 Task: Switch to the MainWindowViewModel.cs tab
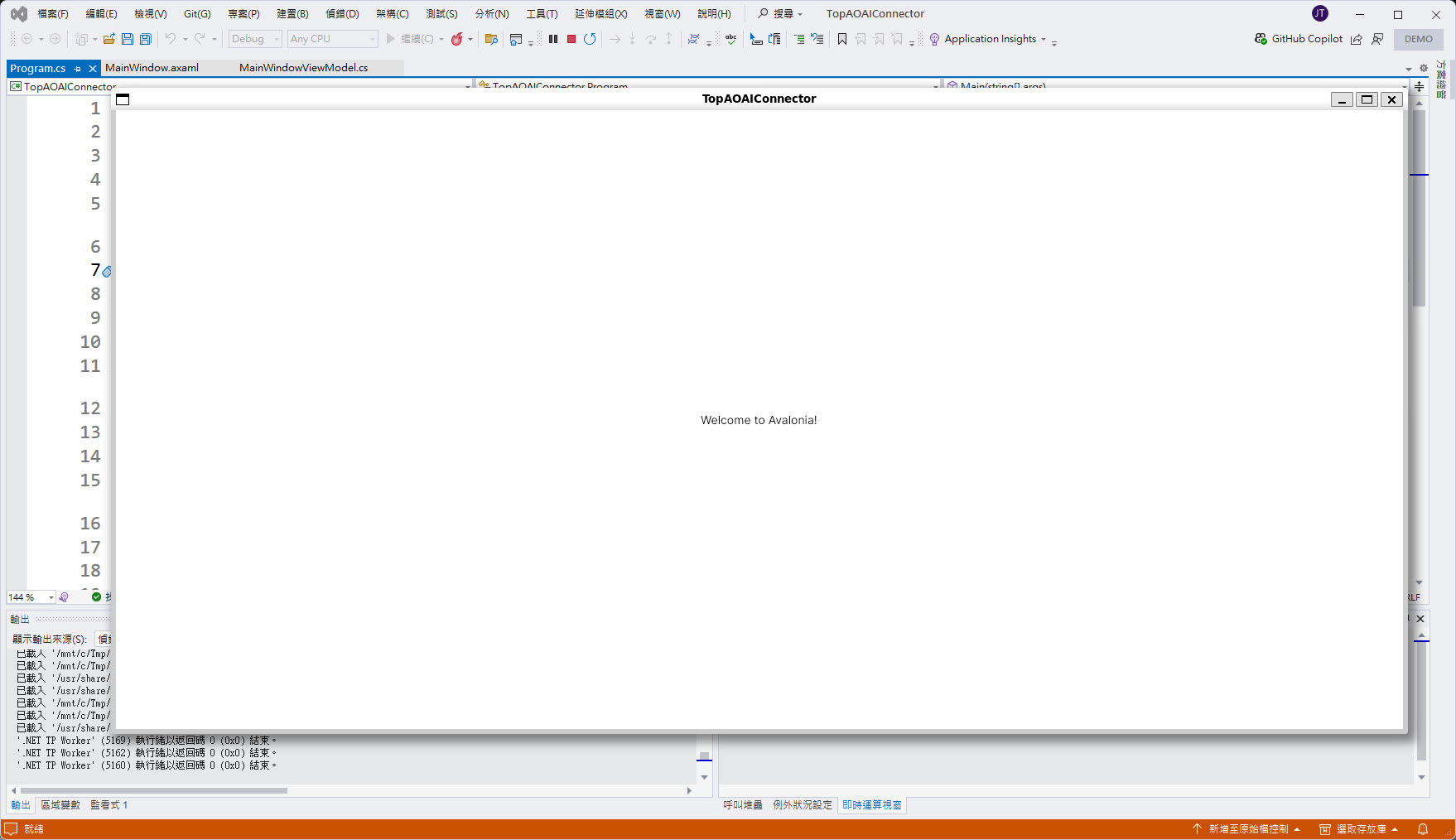[303, 68]
